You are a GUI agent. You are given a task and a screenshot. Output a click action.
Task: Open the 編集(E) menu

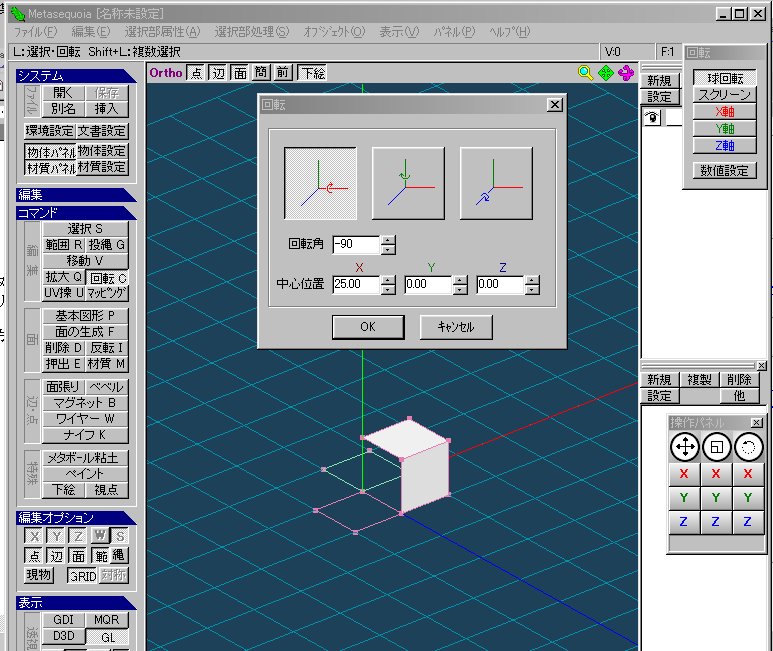91,32
